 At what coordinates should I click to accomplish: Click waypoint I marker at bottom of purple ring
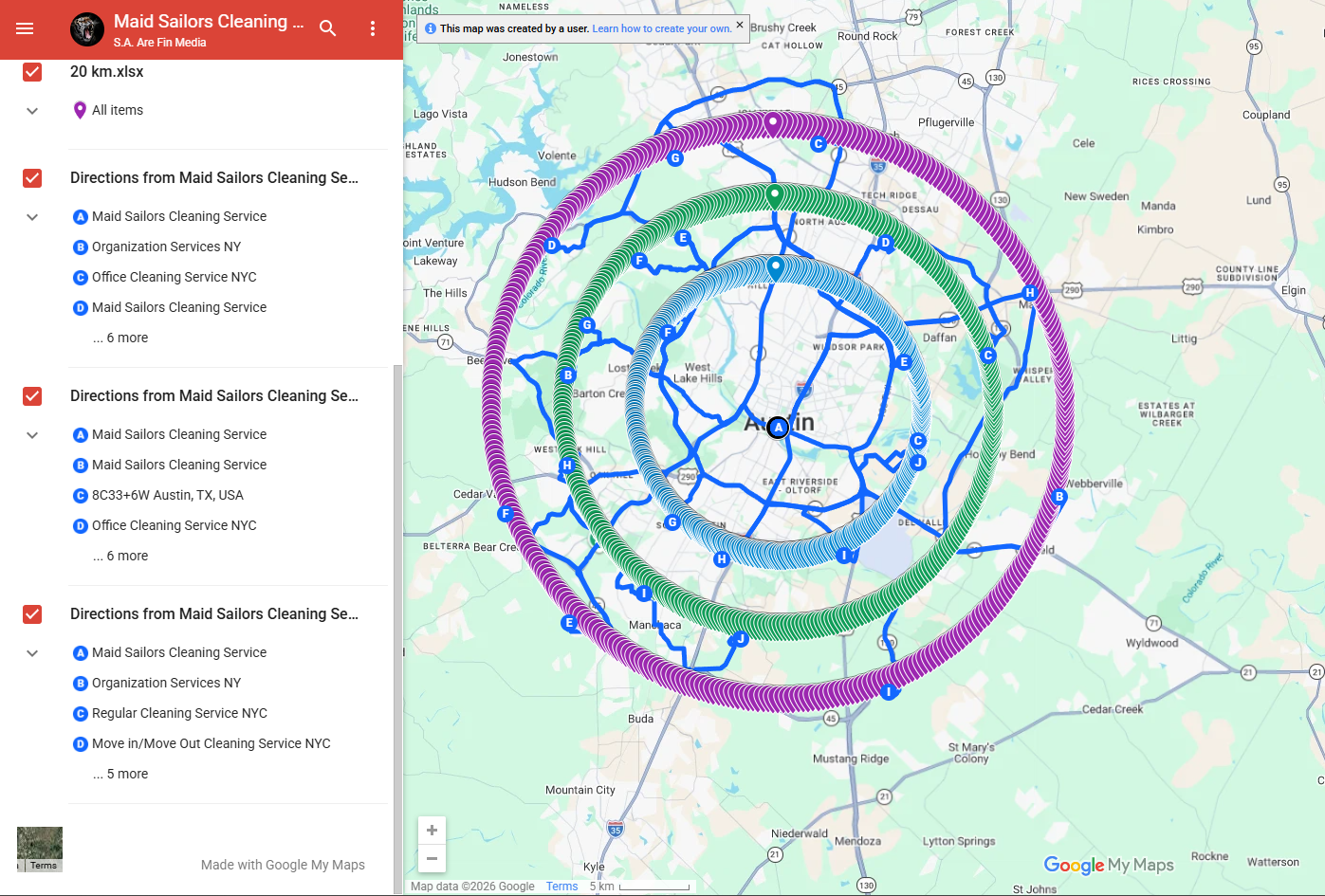click(889, 692)
